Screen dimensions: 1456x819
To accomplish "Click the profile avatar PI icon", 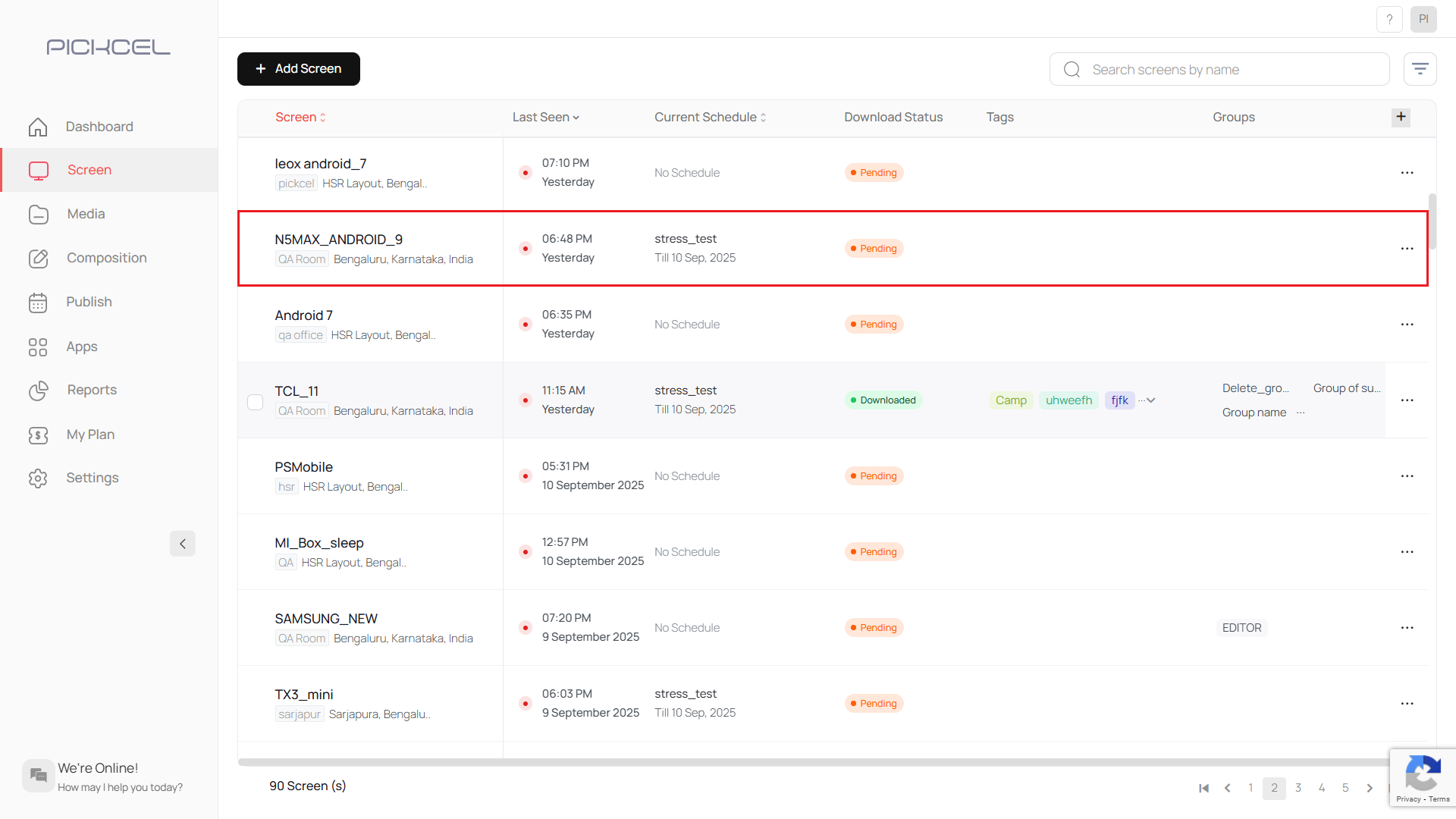I will 1423,19.
